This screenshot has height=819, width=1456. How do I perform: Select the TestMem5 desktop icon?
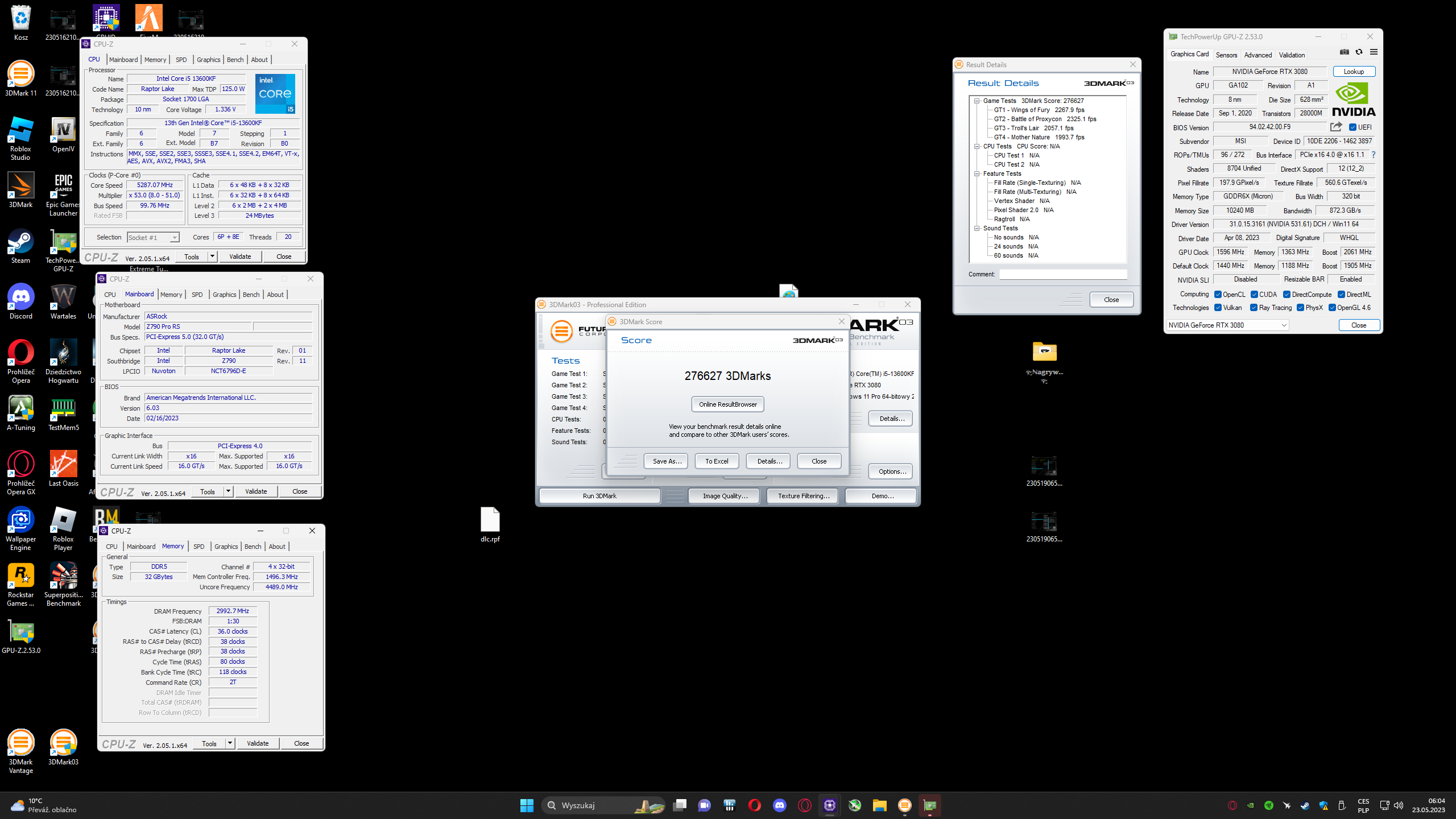pos(63,413)
